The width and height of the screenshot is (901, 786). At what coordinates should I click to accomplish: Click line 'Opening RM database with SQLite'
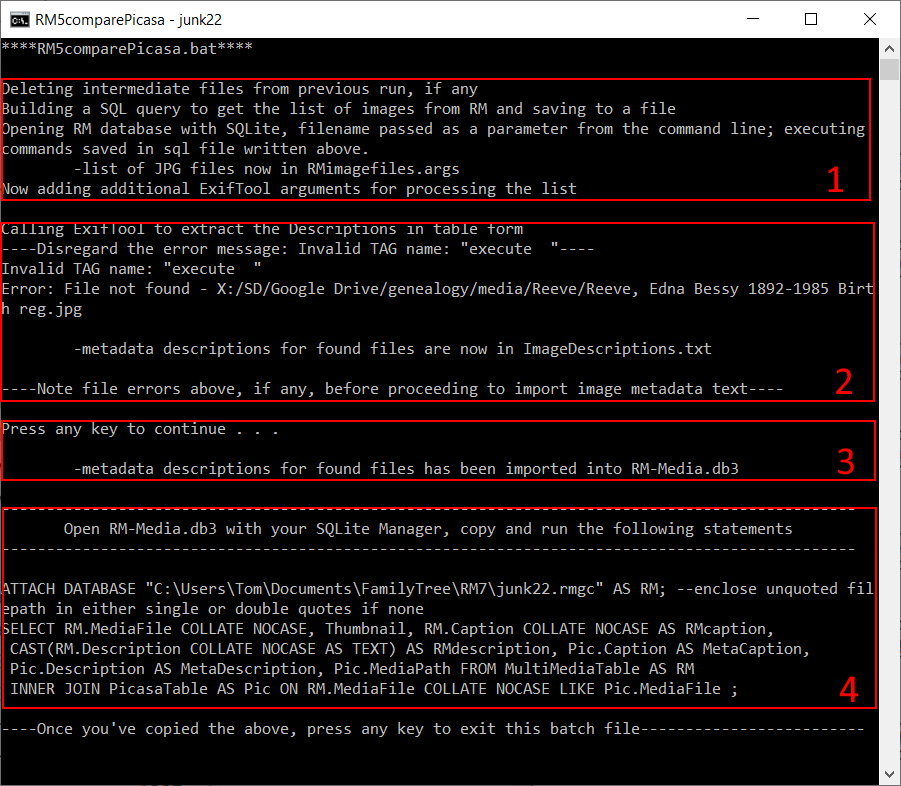433,129
